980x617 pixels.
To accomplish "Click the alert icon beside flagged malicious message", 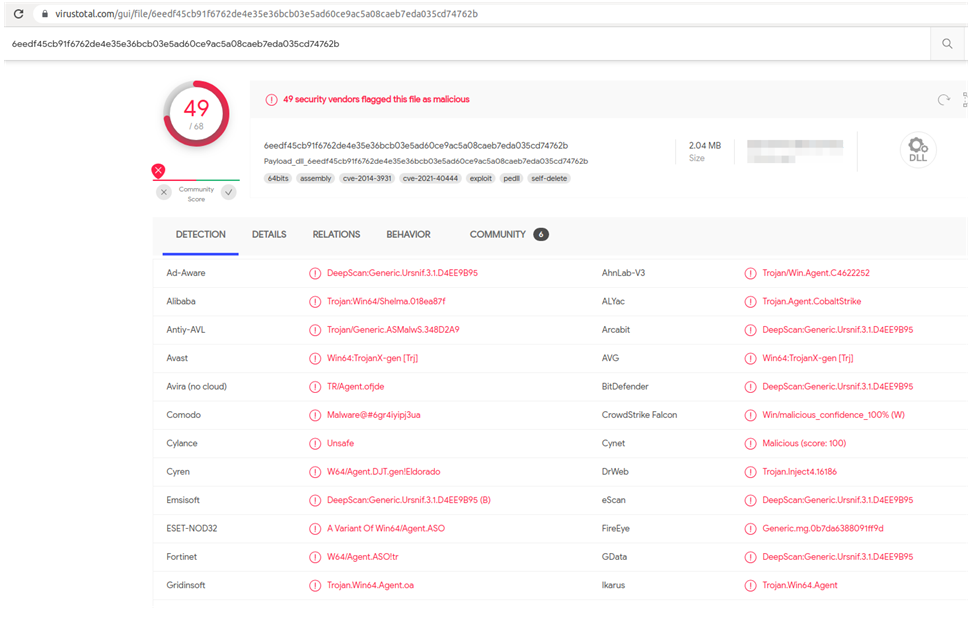I will pos(271,99).
